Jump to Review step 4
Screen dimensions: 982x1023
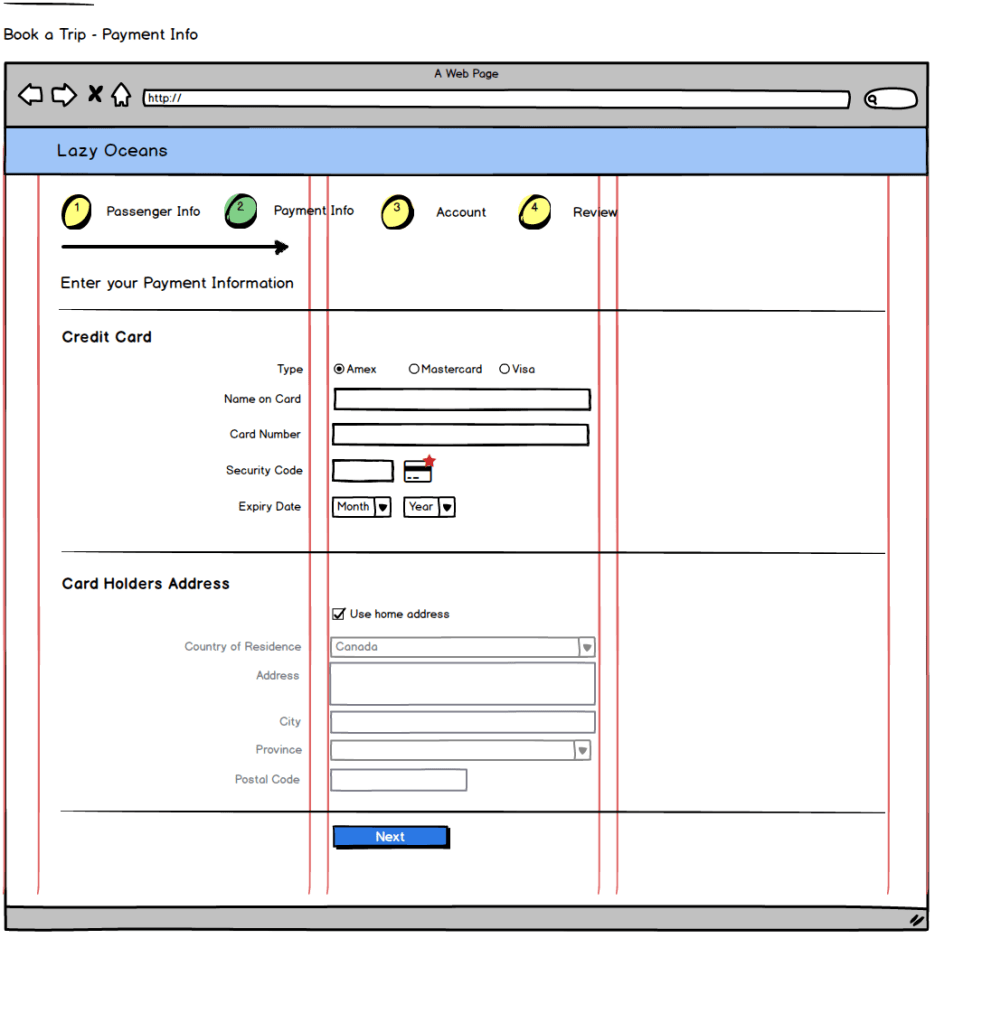pos(535,212)
